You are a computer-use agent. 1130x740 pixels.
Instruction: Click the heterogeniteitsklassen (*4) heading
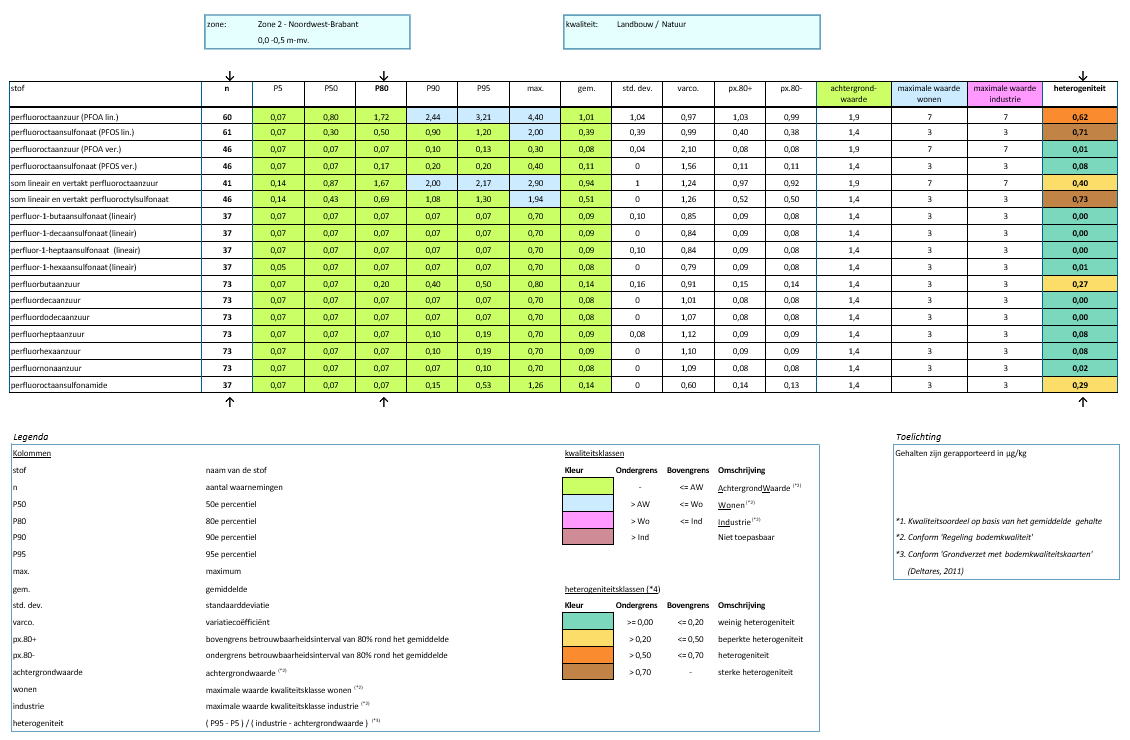[613, 589]
